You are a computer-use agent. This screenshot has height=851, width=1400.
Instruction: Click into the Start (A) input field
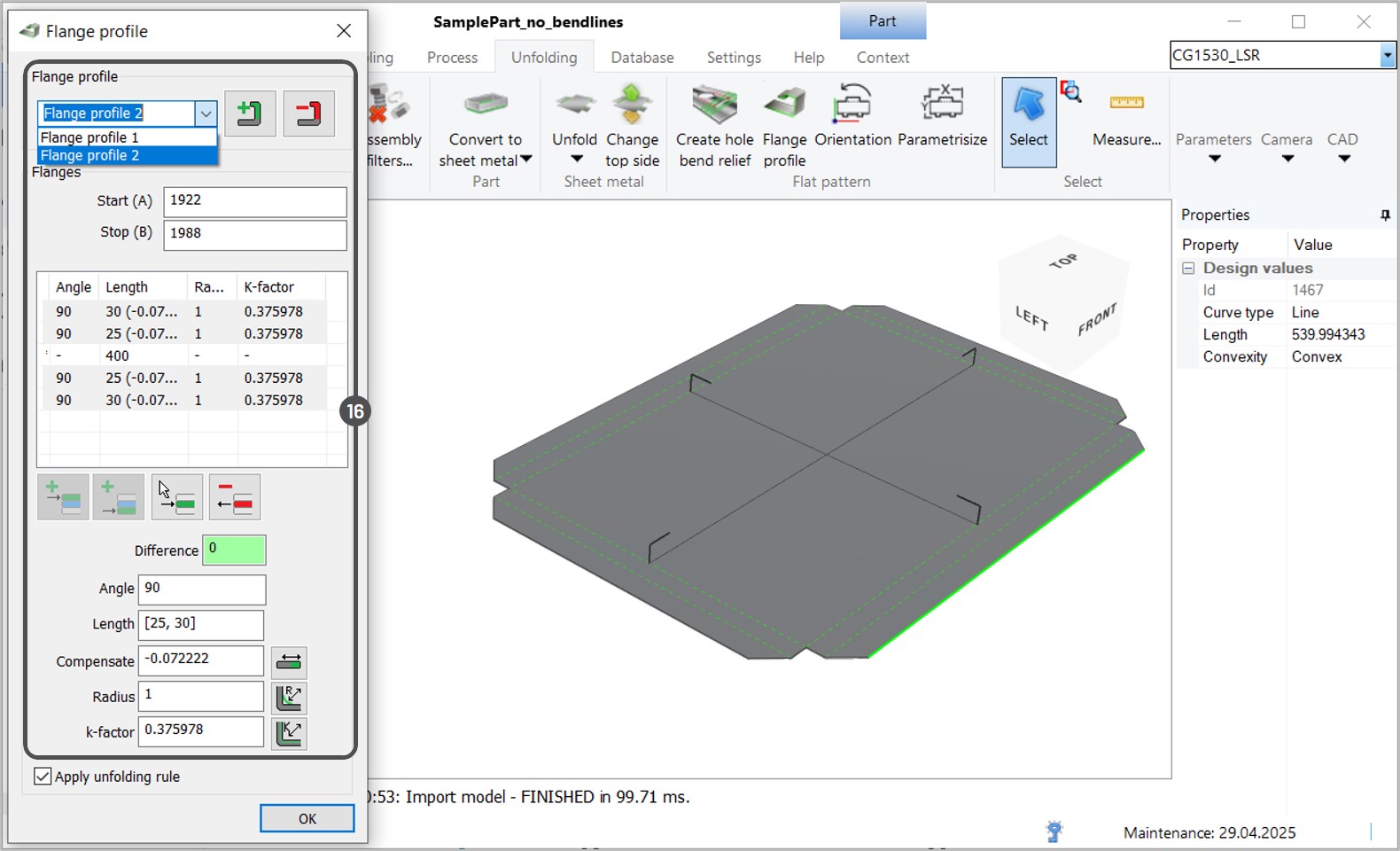[x=254, y=201]
